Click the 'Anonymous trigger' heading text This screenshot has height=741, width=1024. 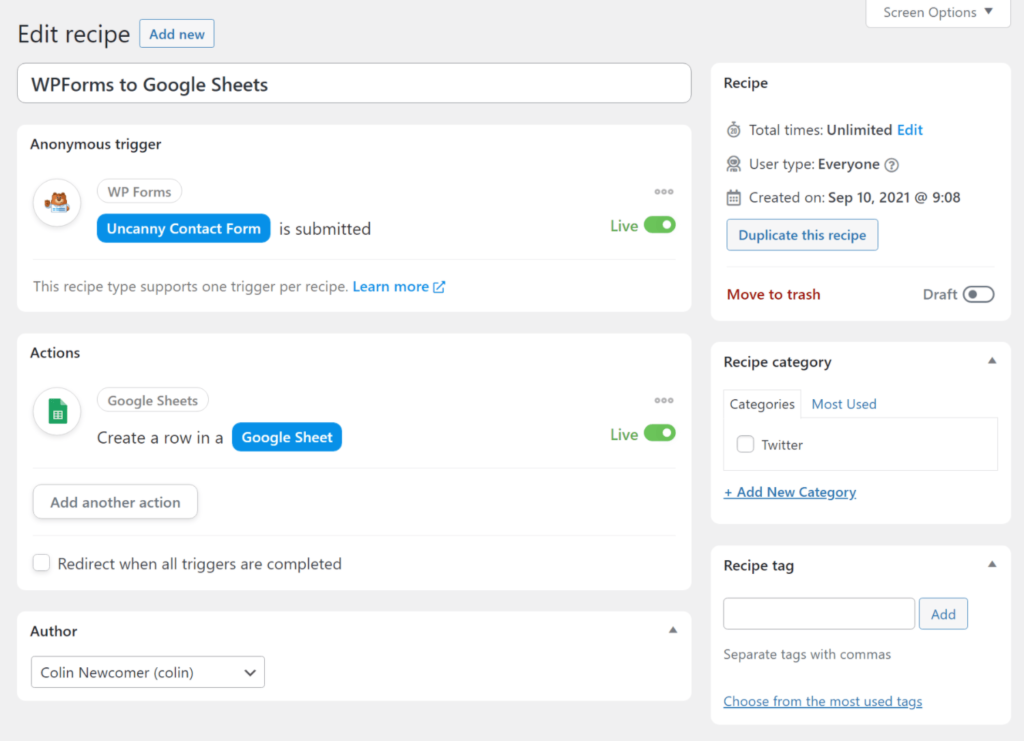[95, 144]
